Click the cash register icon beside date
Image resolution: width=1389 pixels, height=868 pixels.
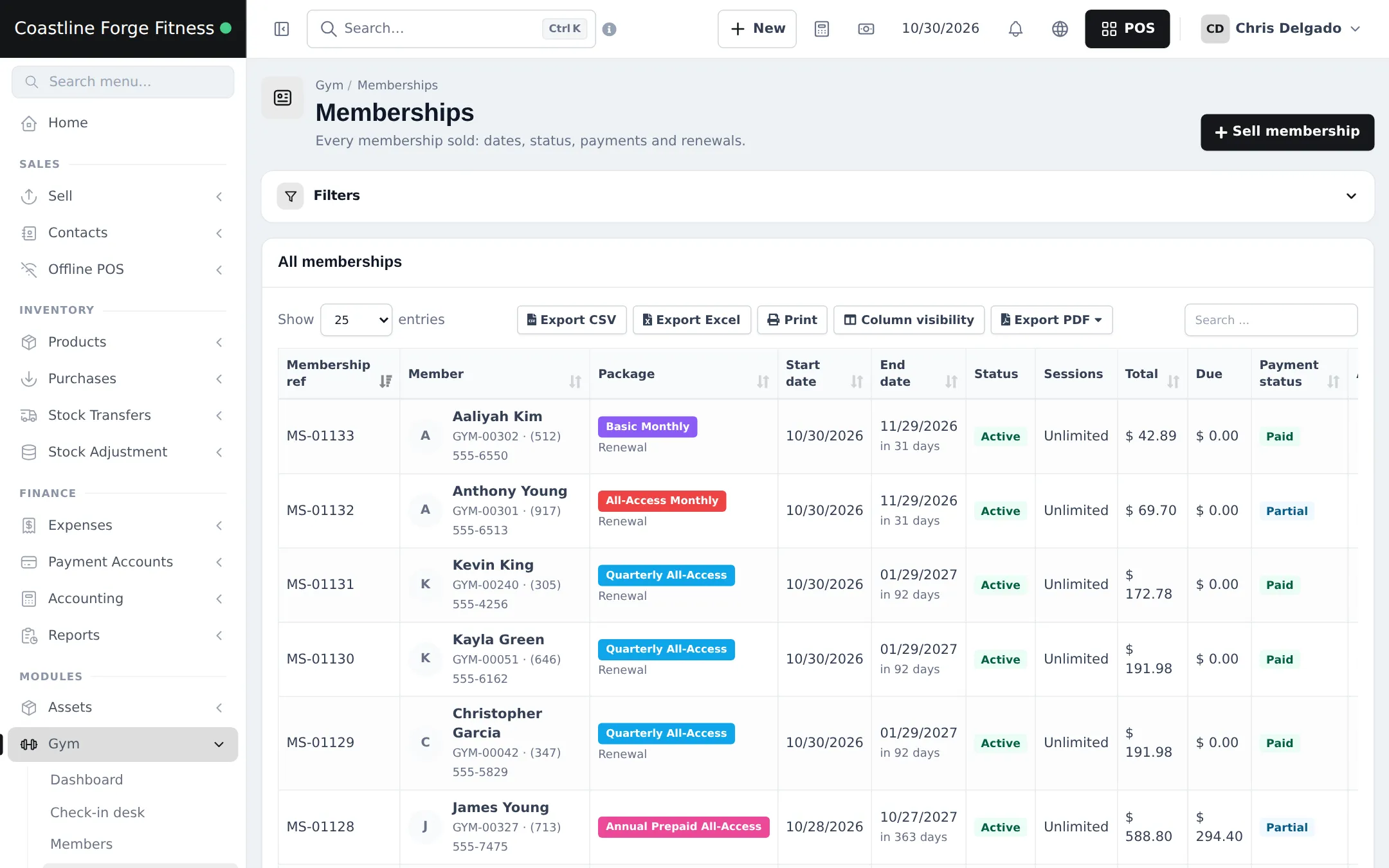click(x=866, y=29)
